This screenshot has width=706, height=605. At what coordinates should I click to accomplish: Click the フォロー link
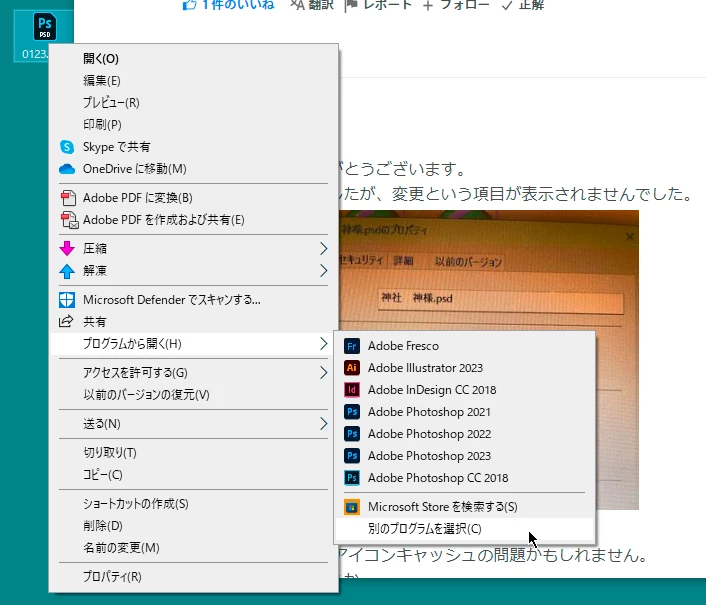point(465,5)
